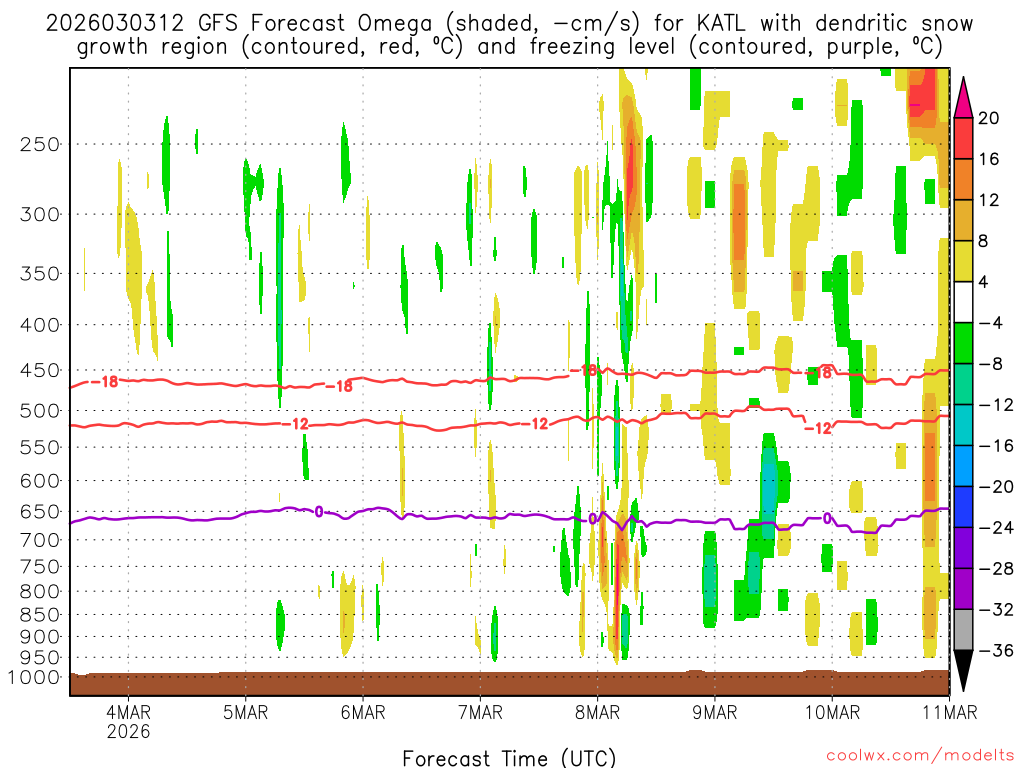The height and width of the screenshot is (768, 1024).
Task: Click the colorbar value label -36
Action: tap(996, 650)
